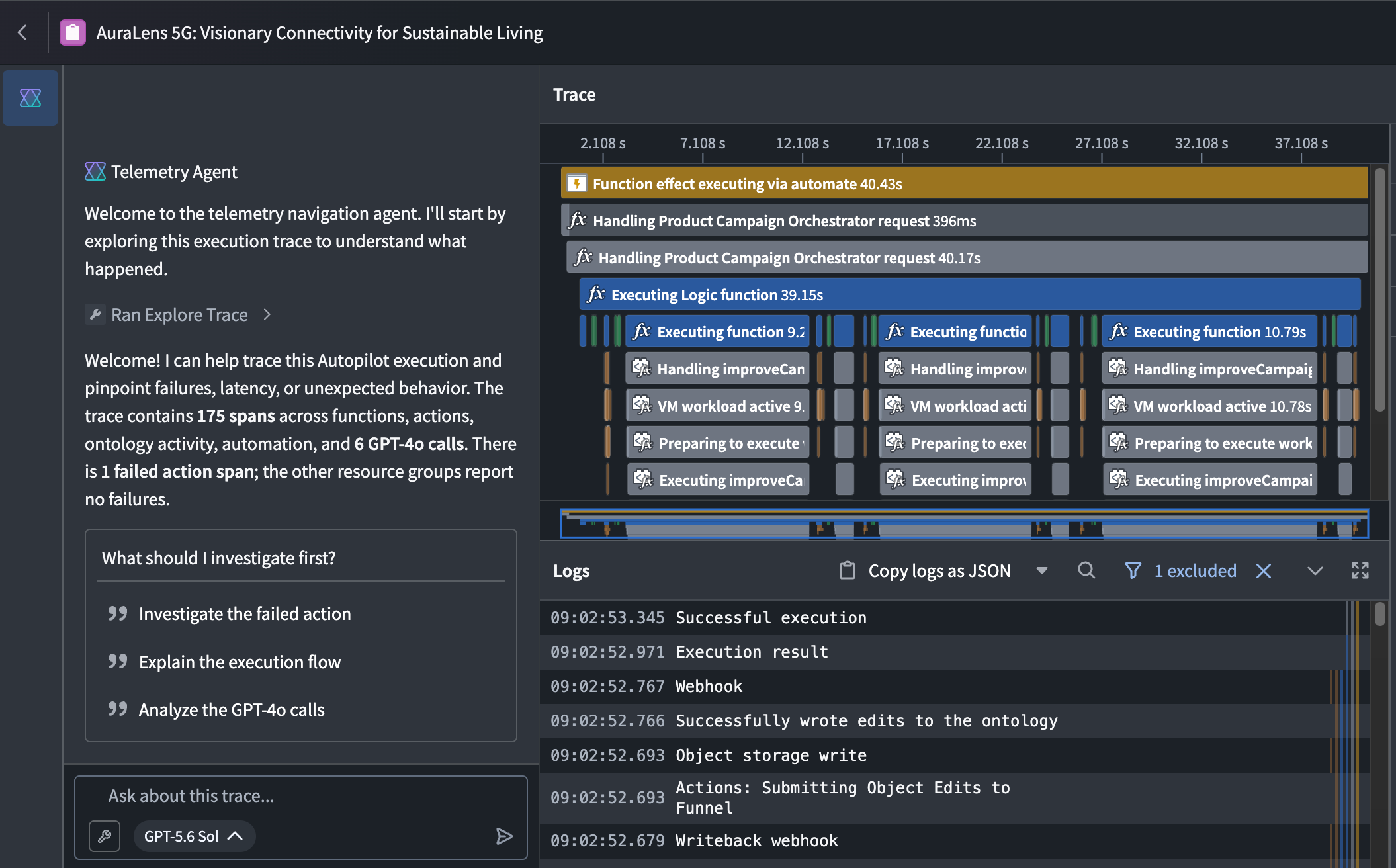
Task: Click the purple clipboard app icon
Action: [73, 32]
